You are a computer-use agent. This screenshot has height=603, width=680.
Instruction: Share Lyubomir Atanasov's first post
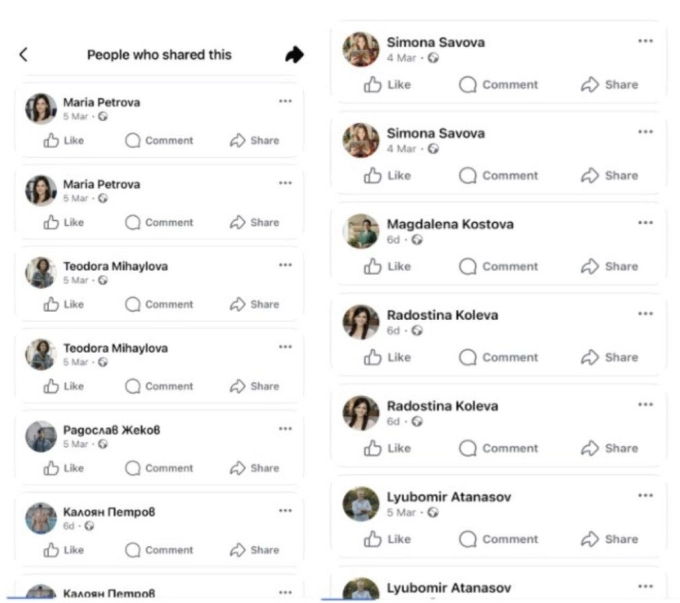tap(609, 539)
